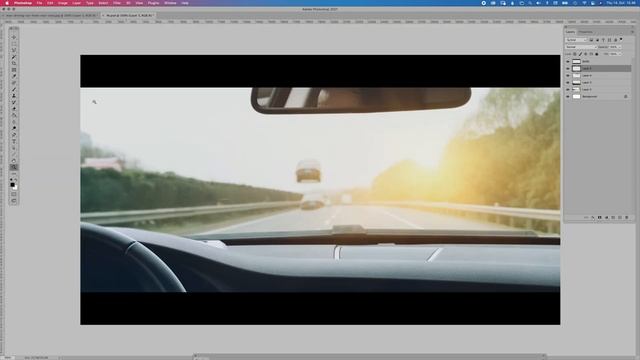This screenshot has height=360, width=640.
Task: Hide the Background layer
Action: [568, 97]
